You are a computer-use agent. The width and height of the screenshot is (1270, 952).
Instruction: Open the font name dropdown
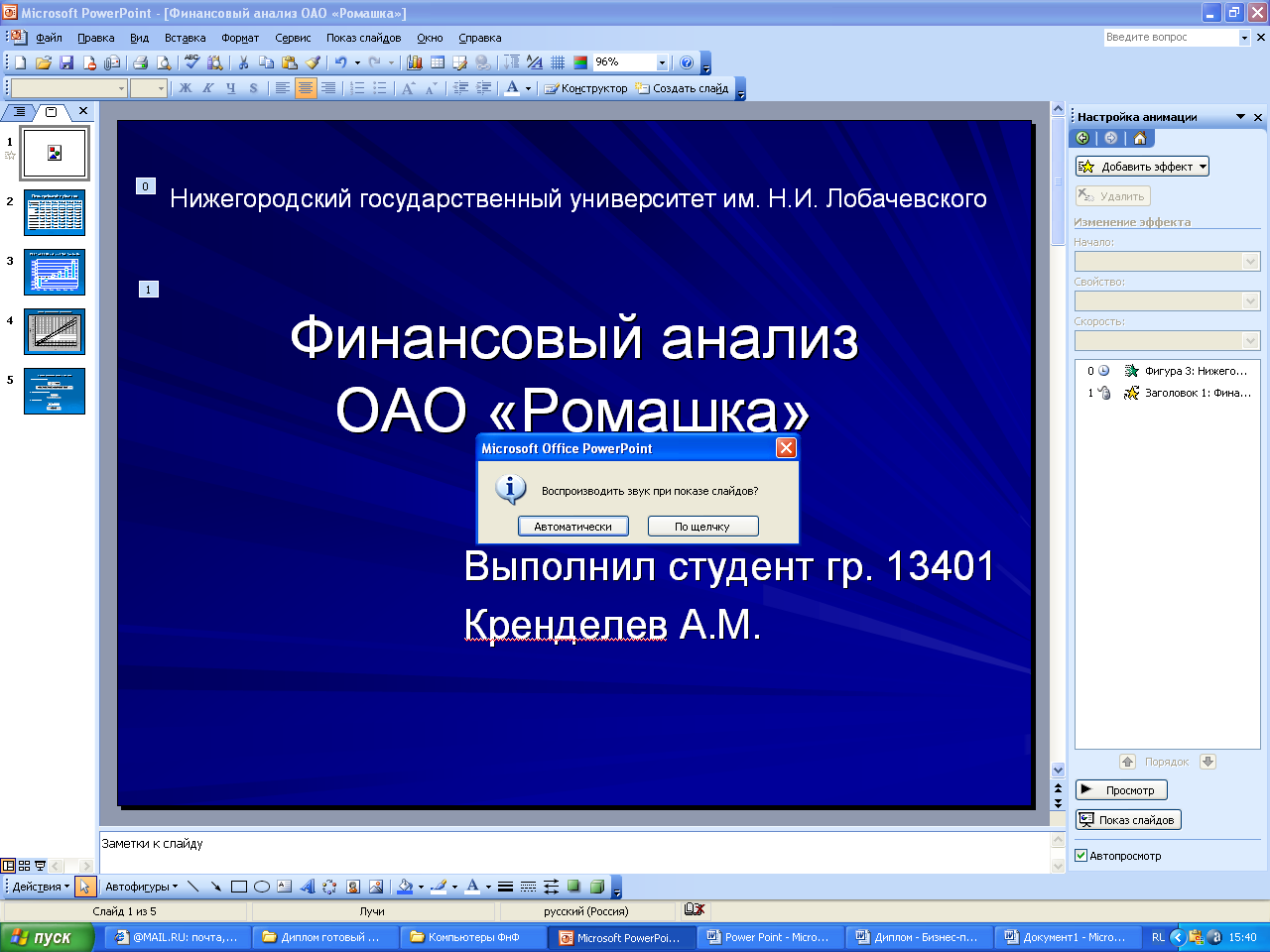point(121,88)
